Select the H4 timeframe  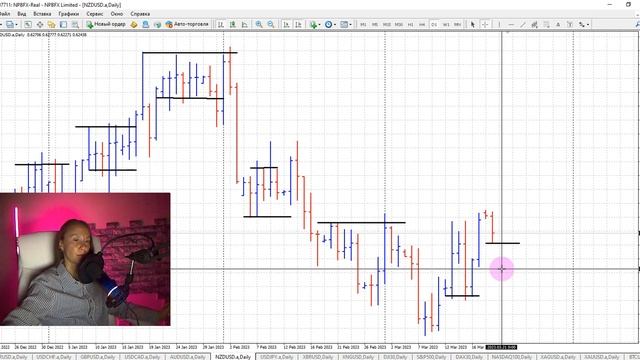(422, 24)
